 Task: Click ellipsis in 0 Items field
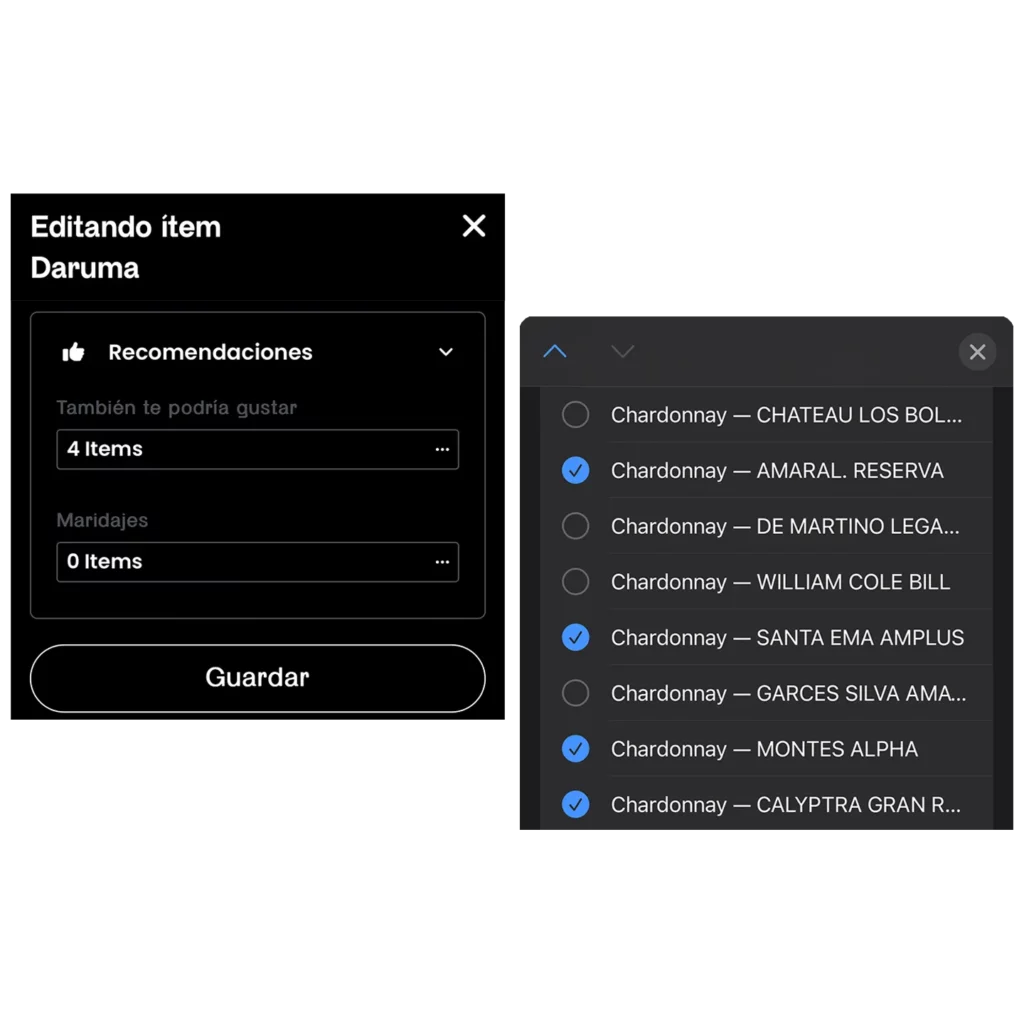click(442, 562)
